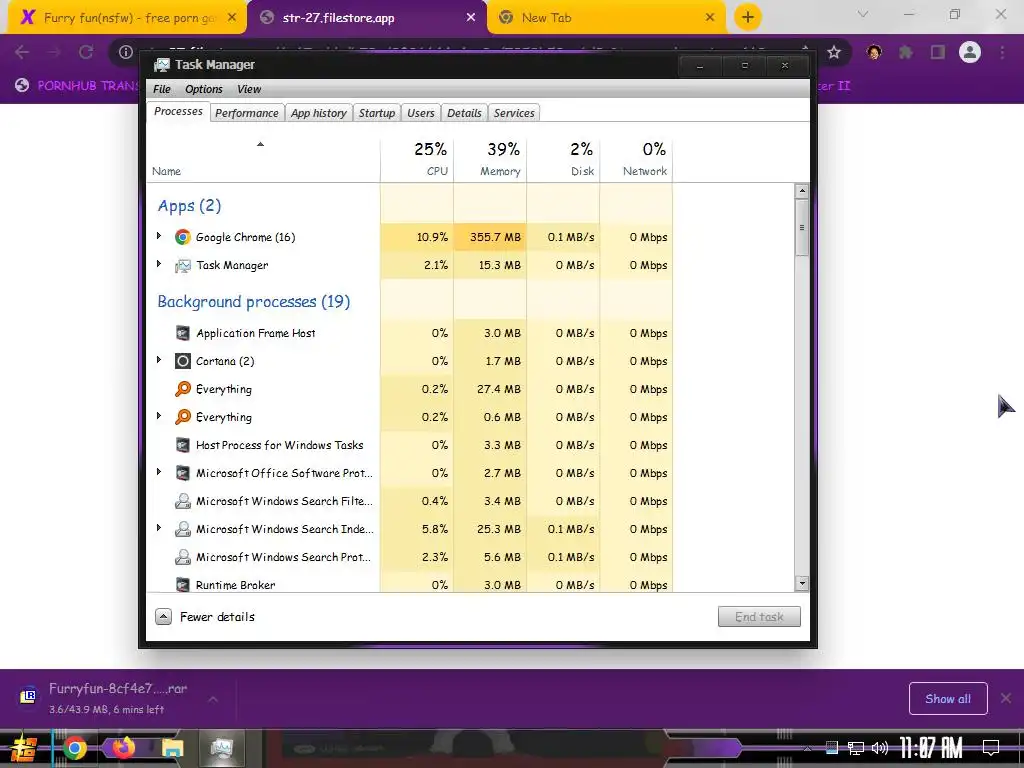
Task: Collapse view with Fewer details arrow
Action: point(163,616)
